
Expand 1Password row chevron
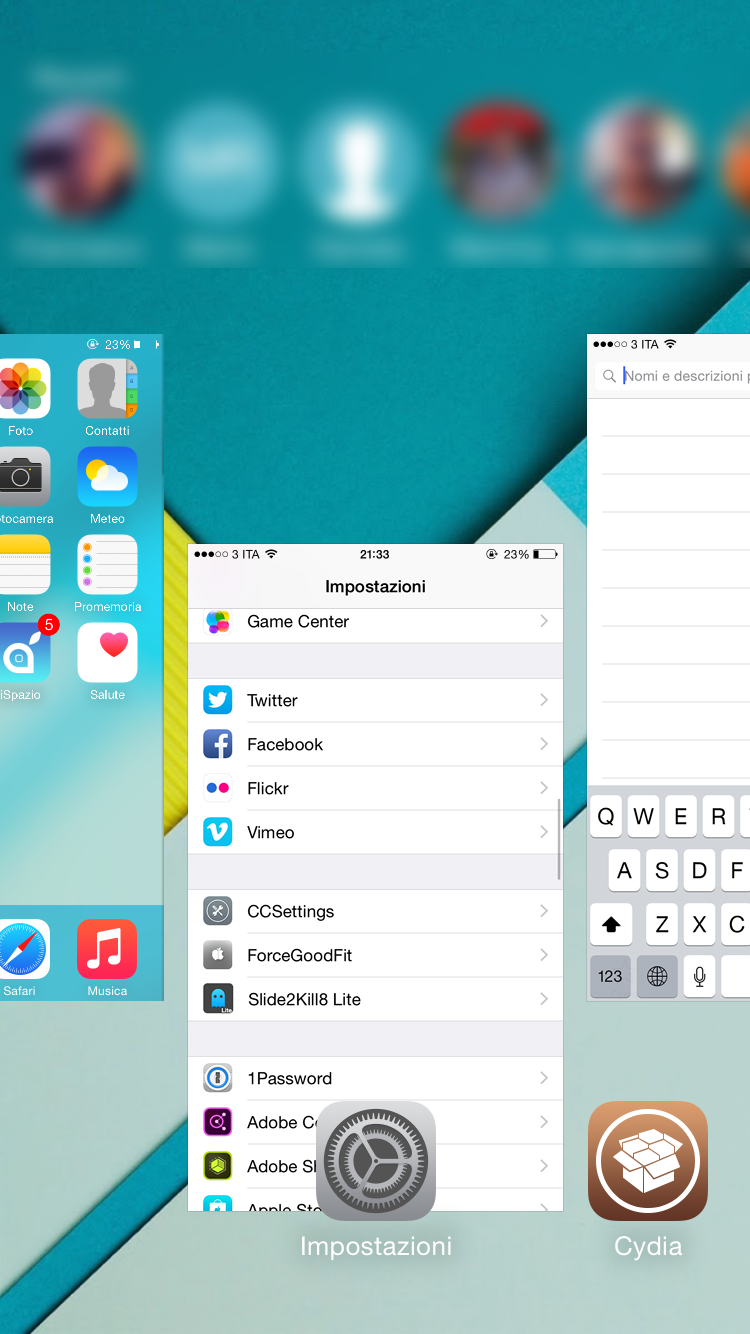point(544,1078)
